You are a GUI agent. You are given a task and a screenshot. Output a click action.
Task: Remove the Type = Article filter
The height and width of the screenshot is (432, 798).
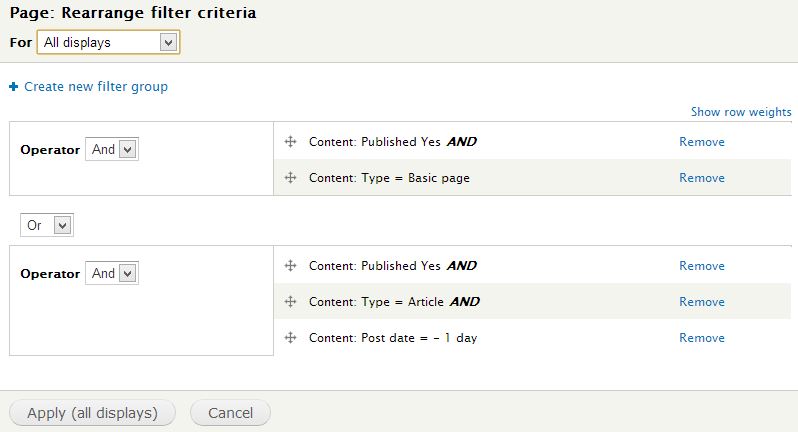(x=702, y=302)
